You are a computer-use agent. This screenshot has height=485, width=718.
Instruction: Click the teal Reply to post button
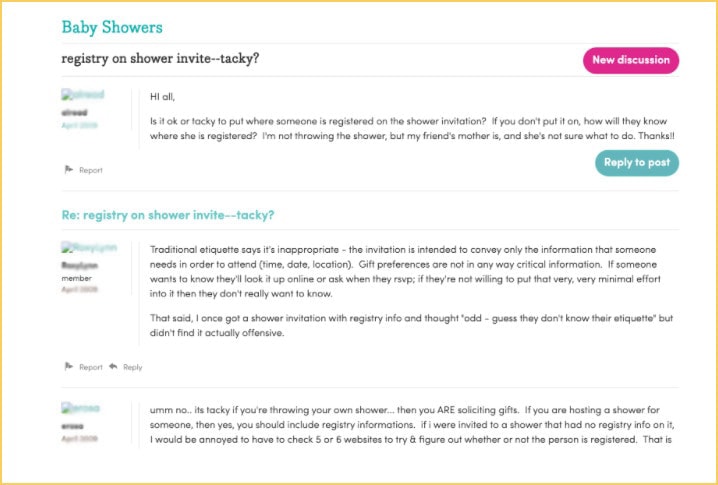pyautogui.click(x=636, y=163)
